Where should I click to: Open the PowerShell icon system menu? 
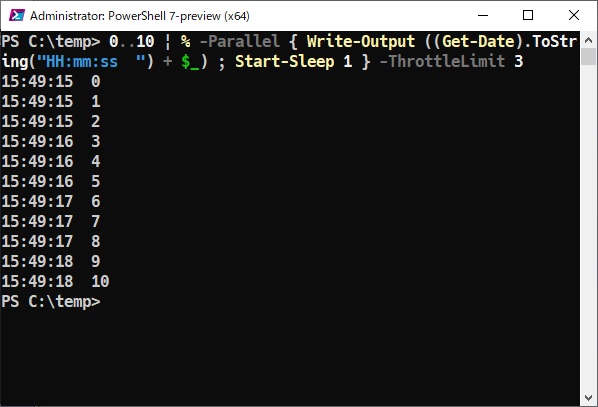coord(17,16)
